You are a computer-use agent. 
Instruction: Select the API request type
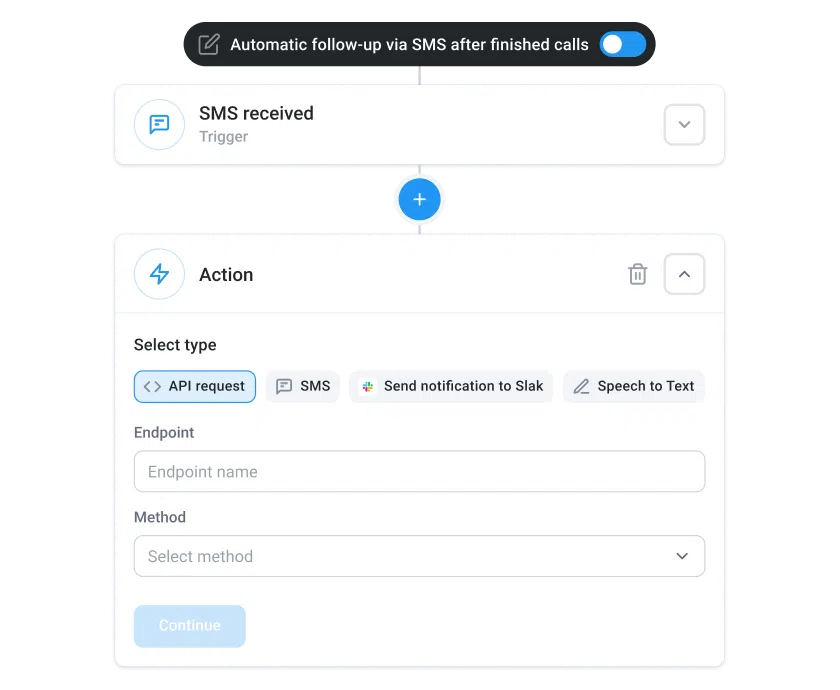(x=195, y=386)
